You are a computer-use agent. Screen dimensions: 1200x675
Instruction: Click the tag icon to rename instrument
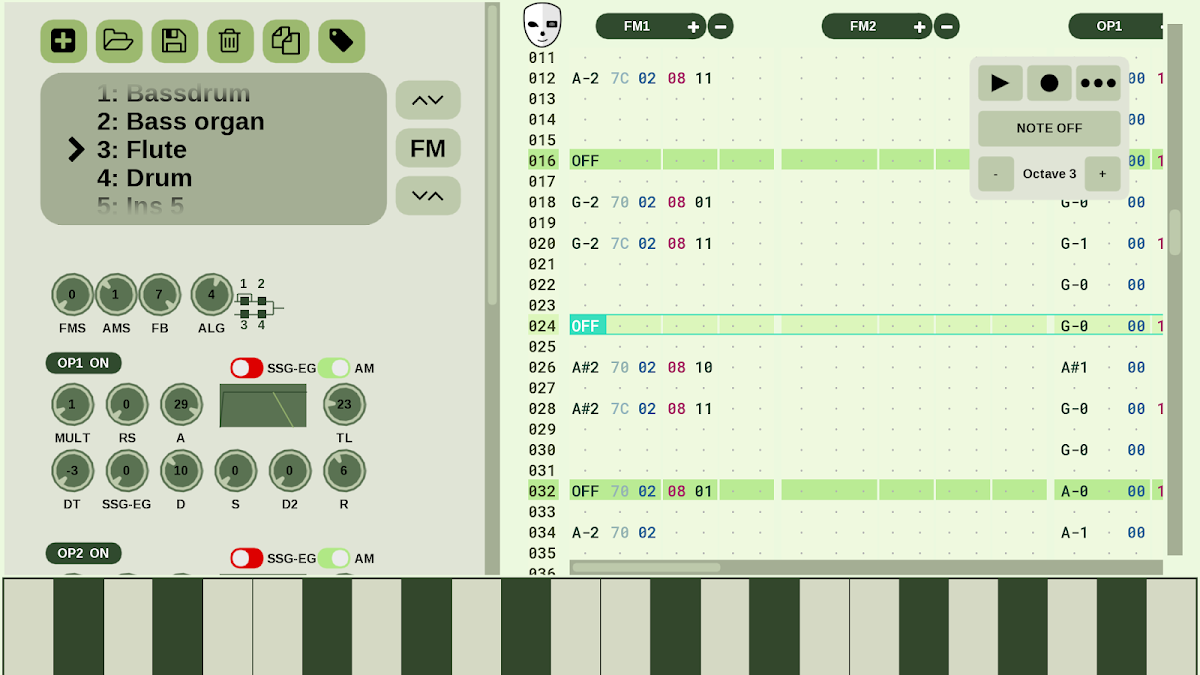(341, 41)
